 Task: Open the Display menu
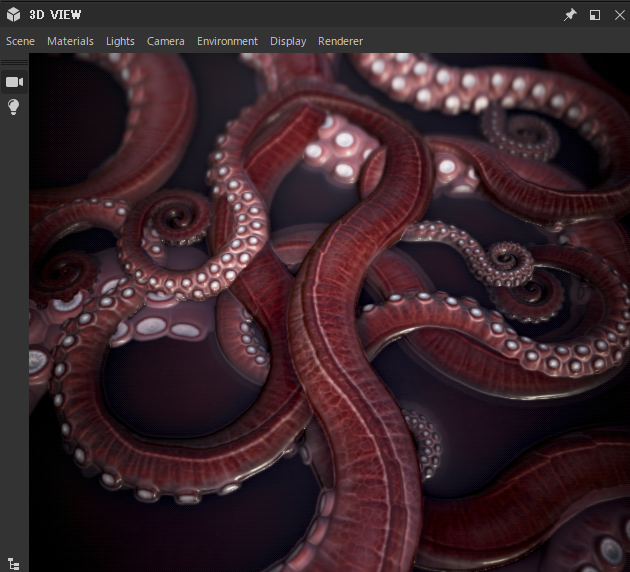tap(288, 41)
